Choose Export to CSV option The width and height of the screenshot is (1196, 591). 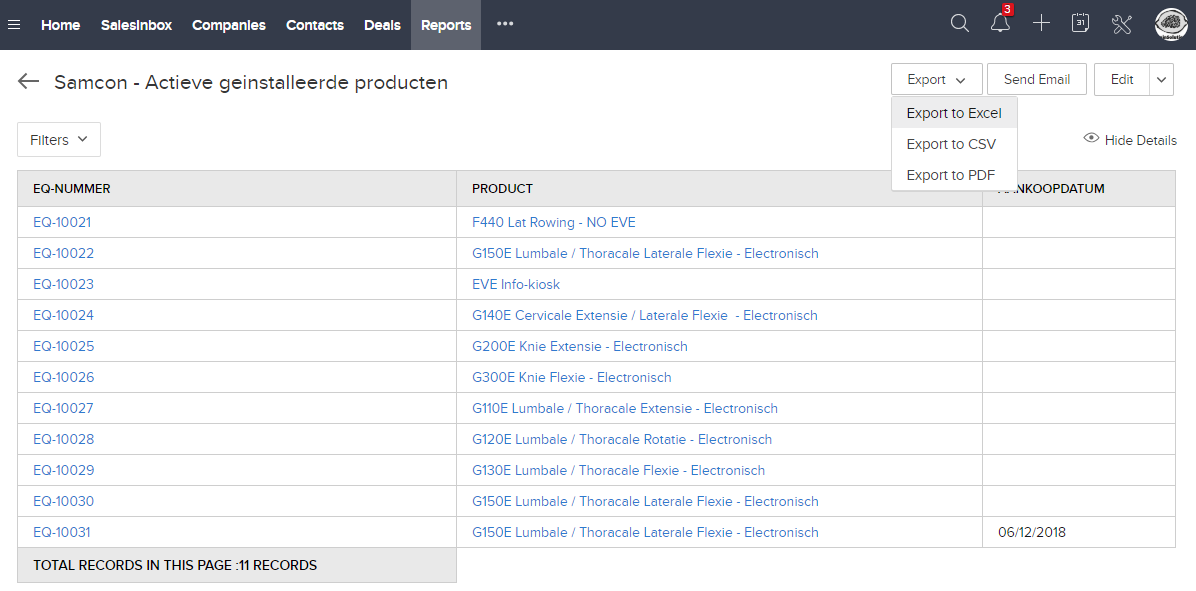[x=950, y=144]
